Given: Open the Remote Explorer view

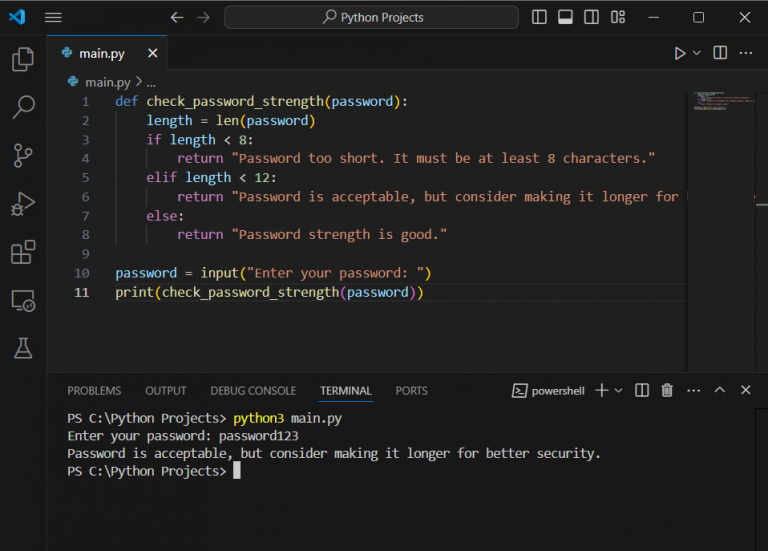Looking at the screenshot, I should tap(22, 300).
